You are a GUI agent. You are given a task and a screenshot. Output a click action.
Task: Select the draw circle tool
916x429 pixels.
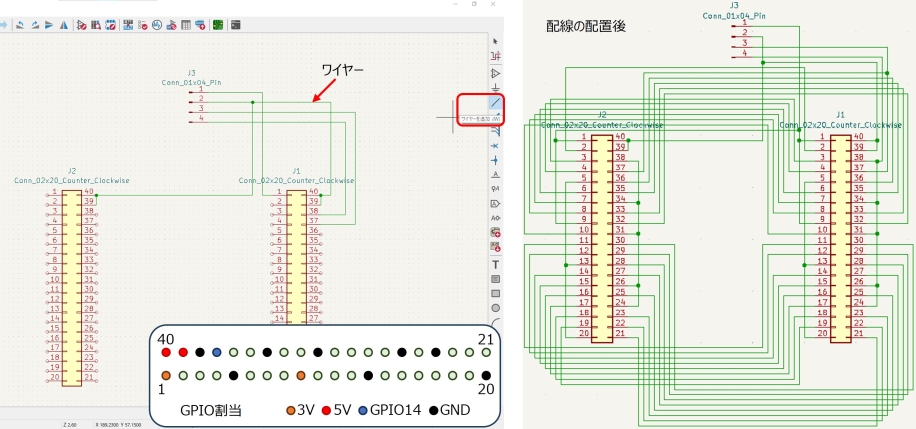click(x=496, y=308)
